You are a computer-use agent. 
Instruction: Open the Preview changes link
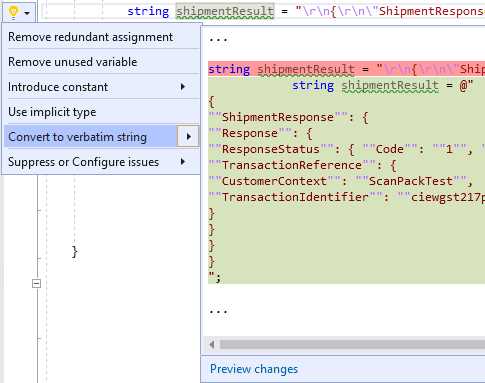coord(254,369)
